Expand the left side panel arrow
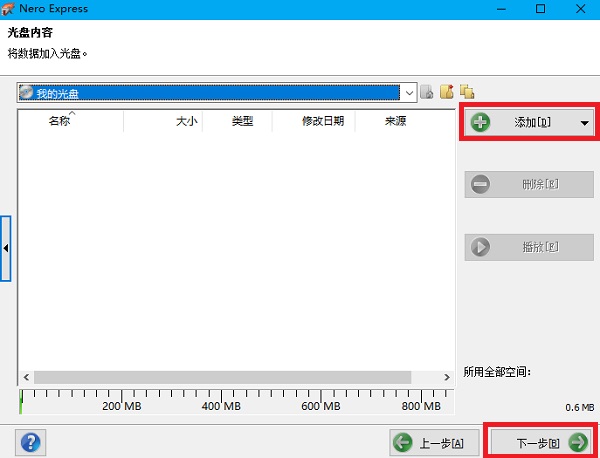 click(5, 247)
